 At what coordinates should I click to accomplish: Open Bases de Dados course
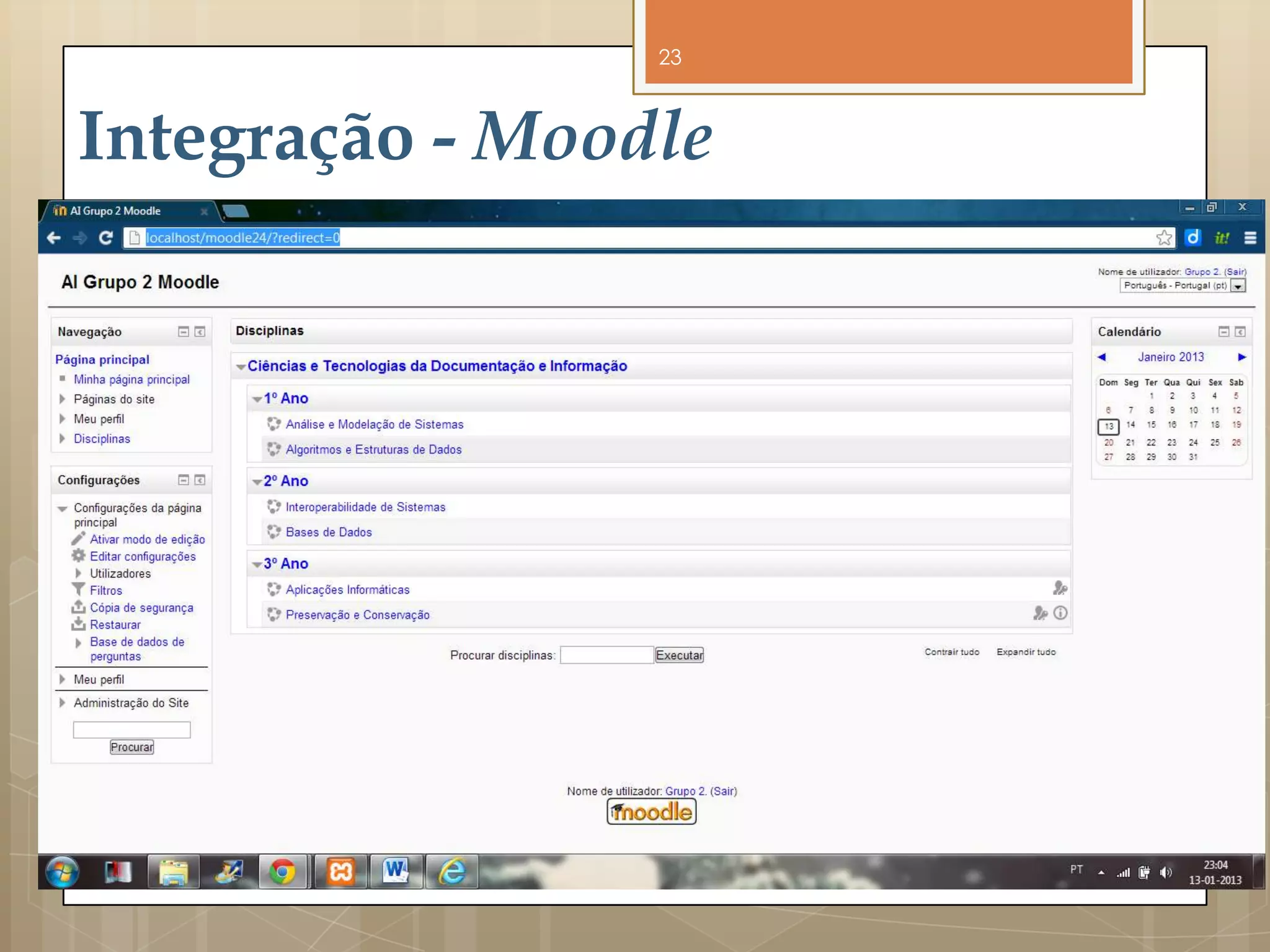(329, 532)
